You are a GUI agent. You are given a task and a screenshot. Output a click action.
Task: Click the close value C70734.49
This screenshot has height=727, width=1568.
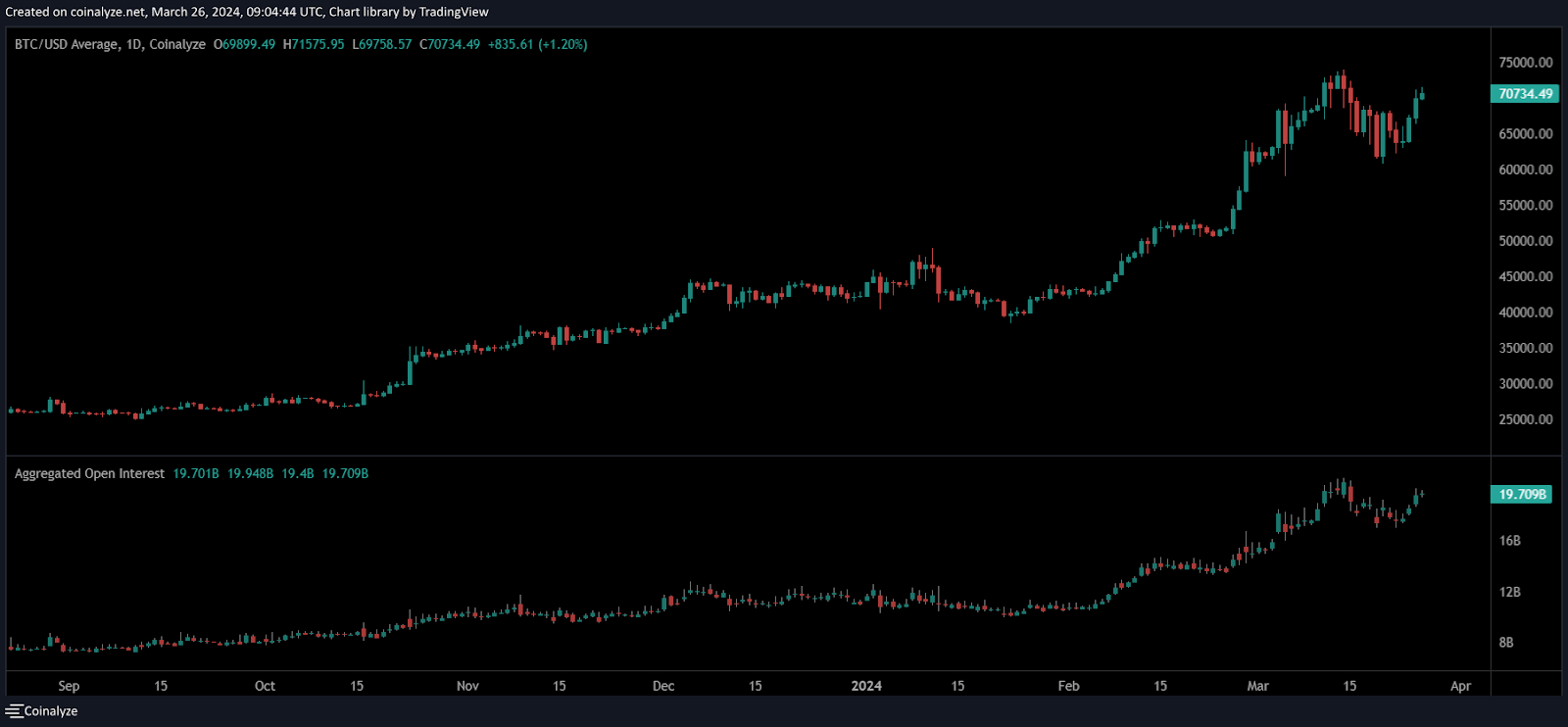click(x=450, y=44)
